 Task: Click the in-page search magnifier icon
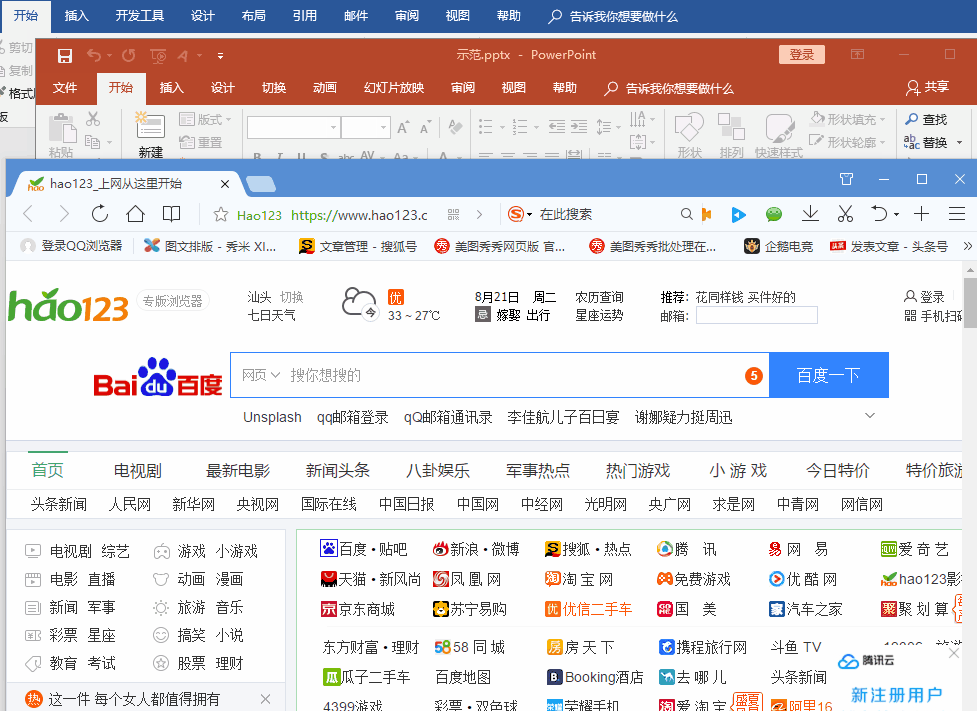687,213
